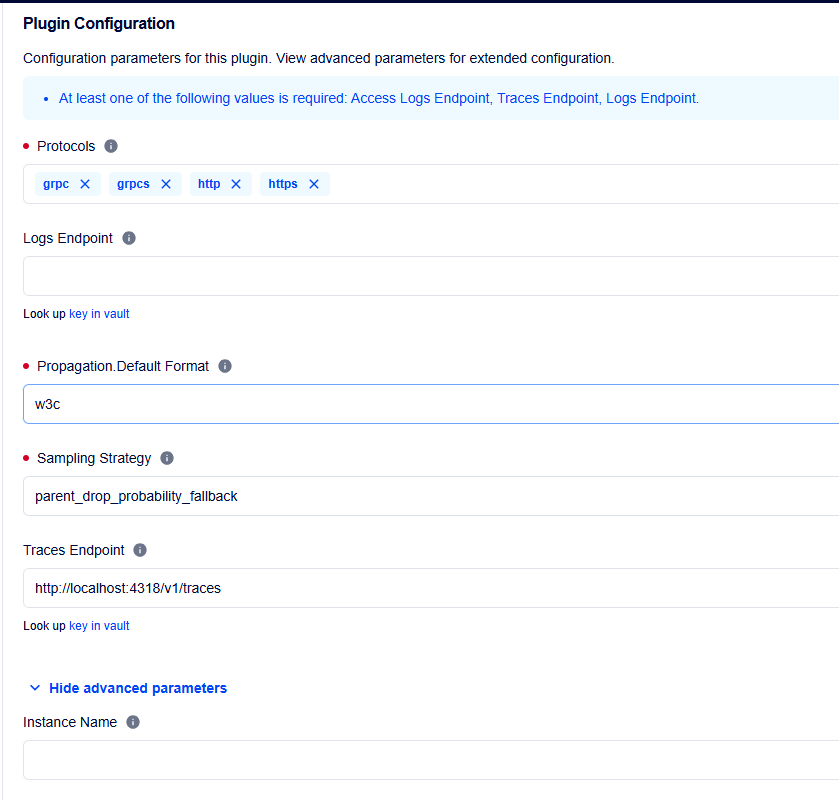
Task: Click info icon beside Logs Endpoint
Action: 129,238
